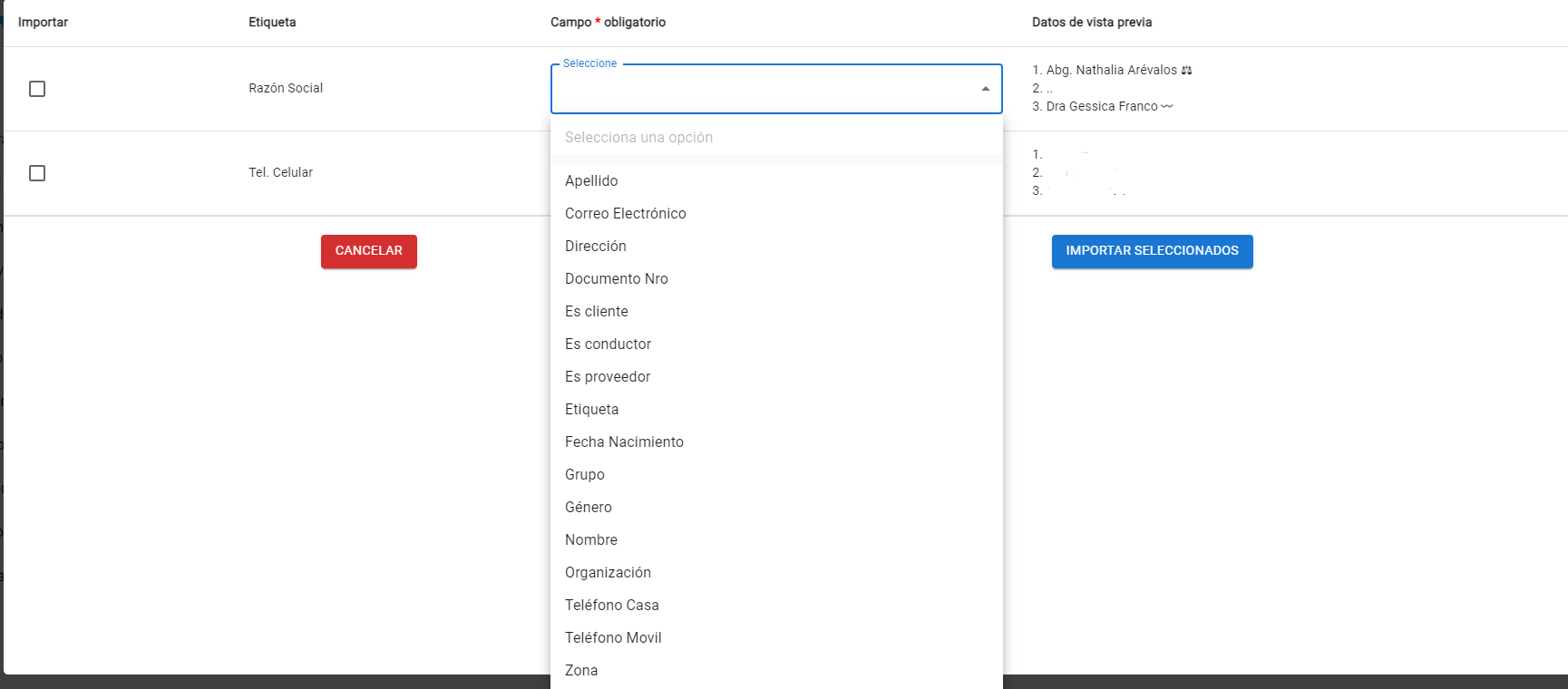
Task: Choose Nombre from the dropdown
Action: [x=776, y=540]
